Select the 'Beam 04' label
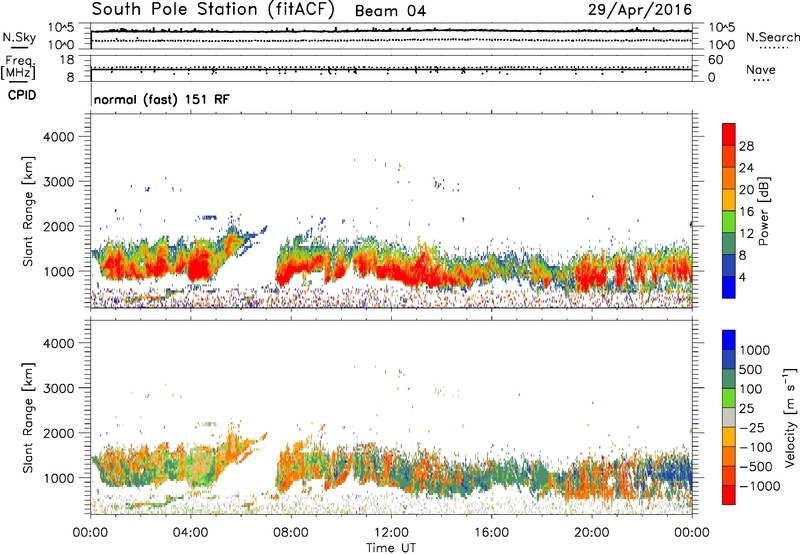 (x=390, y=11)
